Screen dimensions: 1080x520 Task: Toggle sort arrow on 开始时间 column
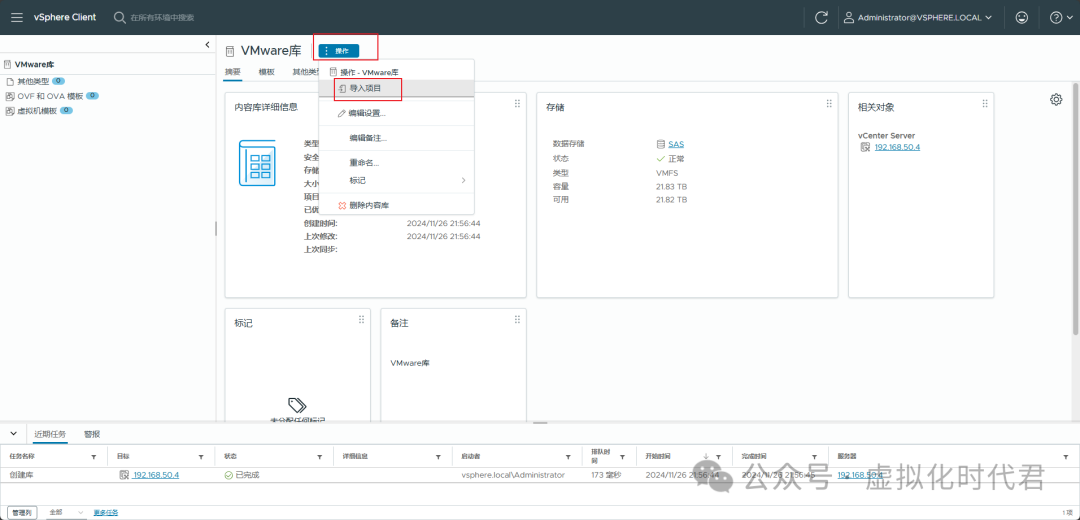click(x=706, y=457)
